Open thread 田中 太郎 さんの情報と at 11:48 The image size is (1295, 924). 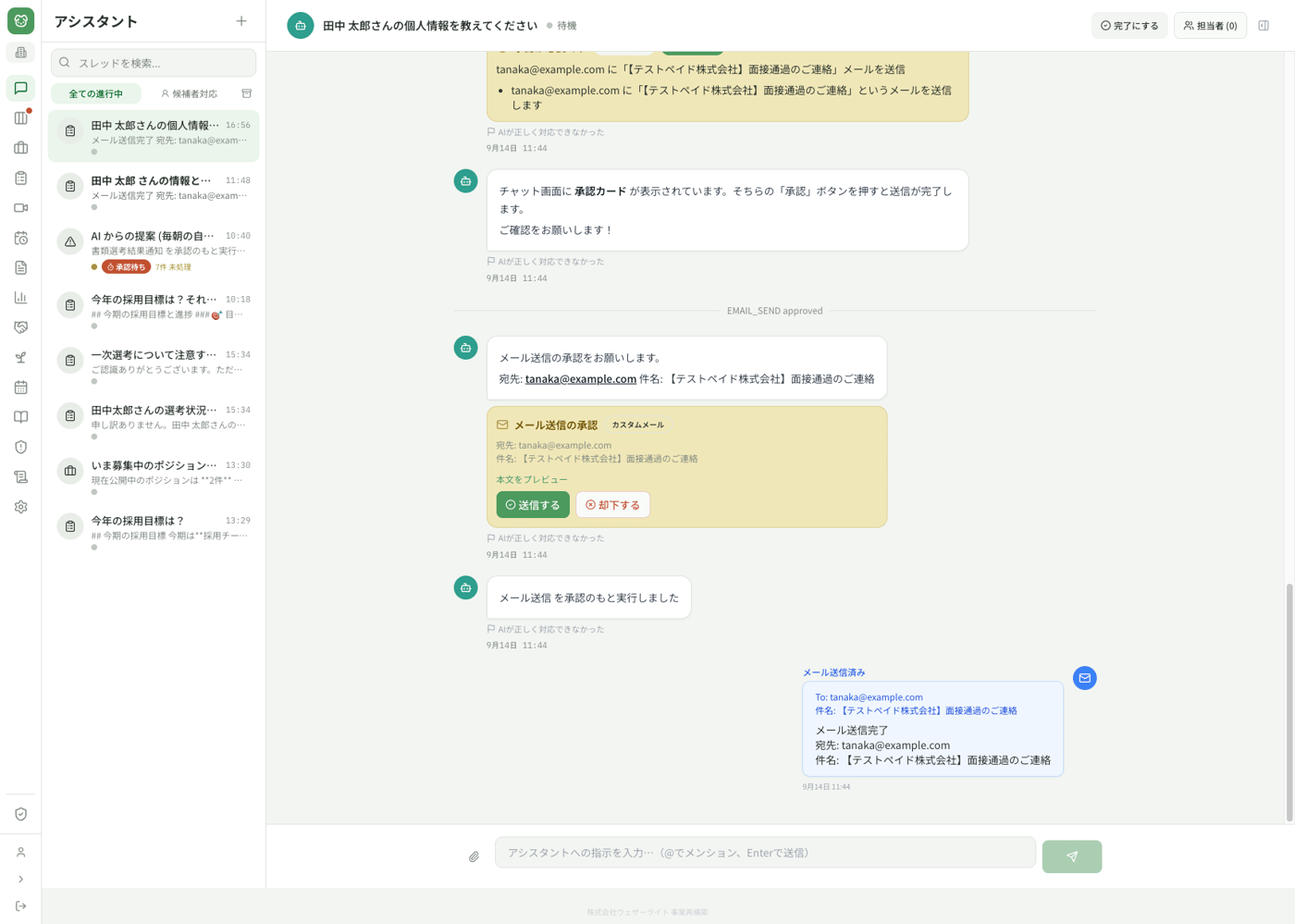pyautogui.click(x=154, y=191)
